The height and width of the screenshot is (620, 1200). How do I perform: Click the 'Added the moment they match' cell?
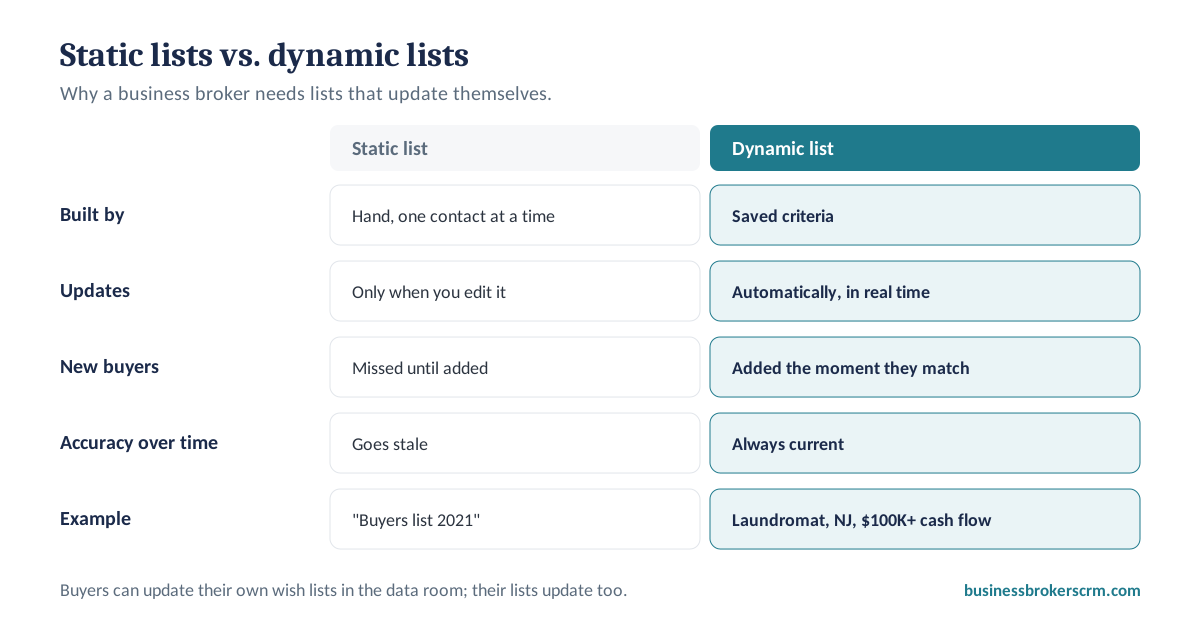tap(925, 367)
